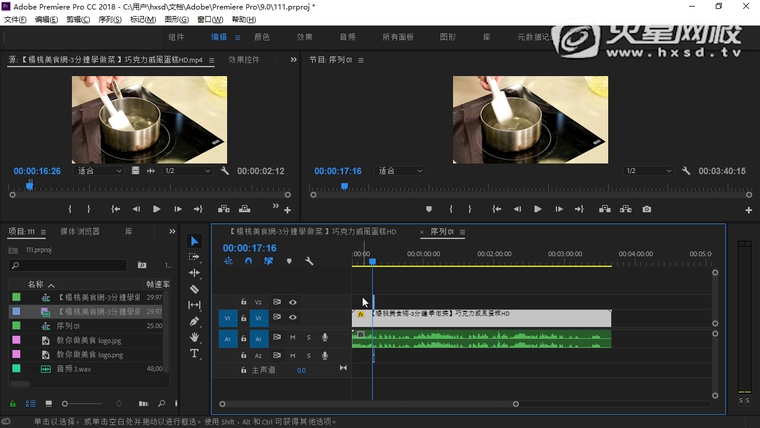This screenshot has height=428, width=760.
Task: Select the Type tool
Action: 194,353
